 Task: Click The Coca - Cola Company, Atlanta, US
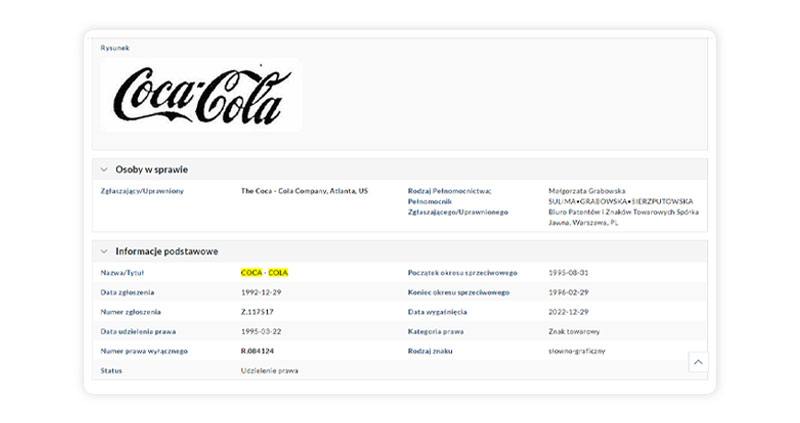pos(304,191)
